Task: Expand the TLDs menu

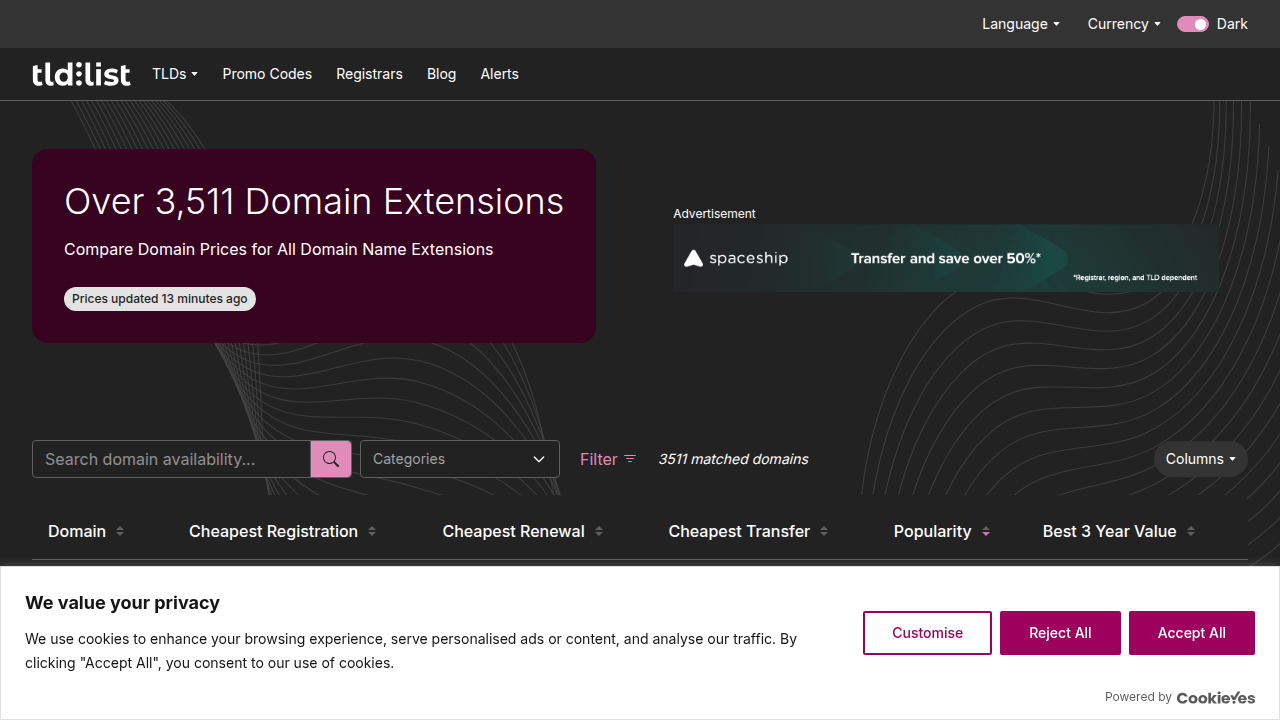Action: (x=175, y=74)
